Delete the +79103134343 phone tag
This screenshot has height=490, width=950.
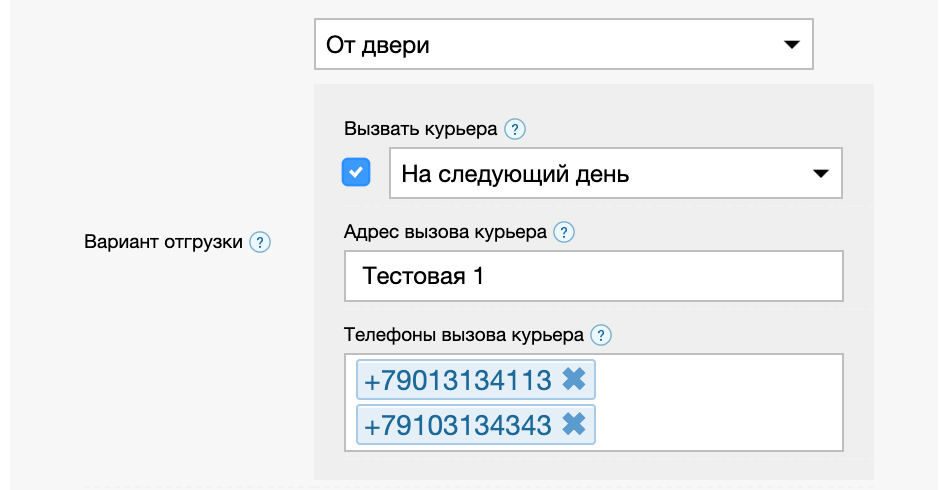tap(573, 425)
